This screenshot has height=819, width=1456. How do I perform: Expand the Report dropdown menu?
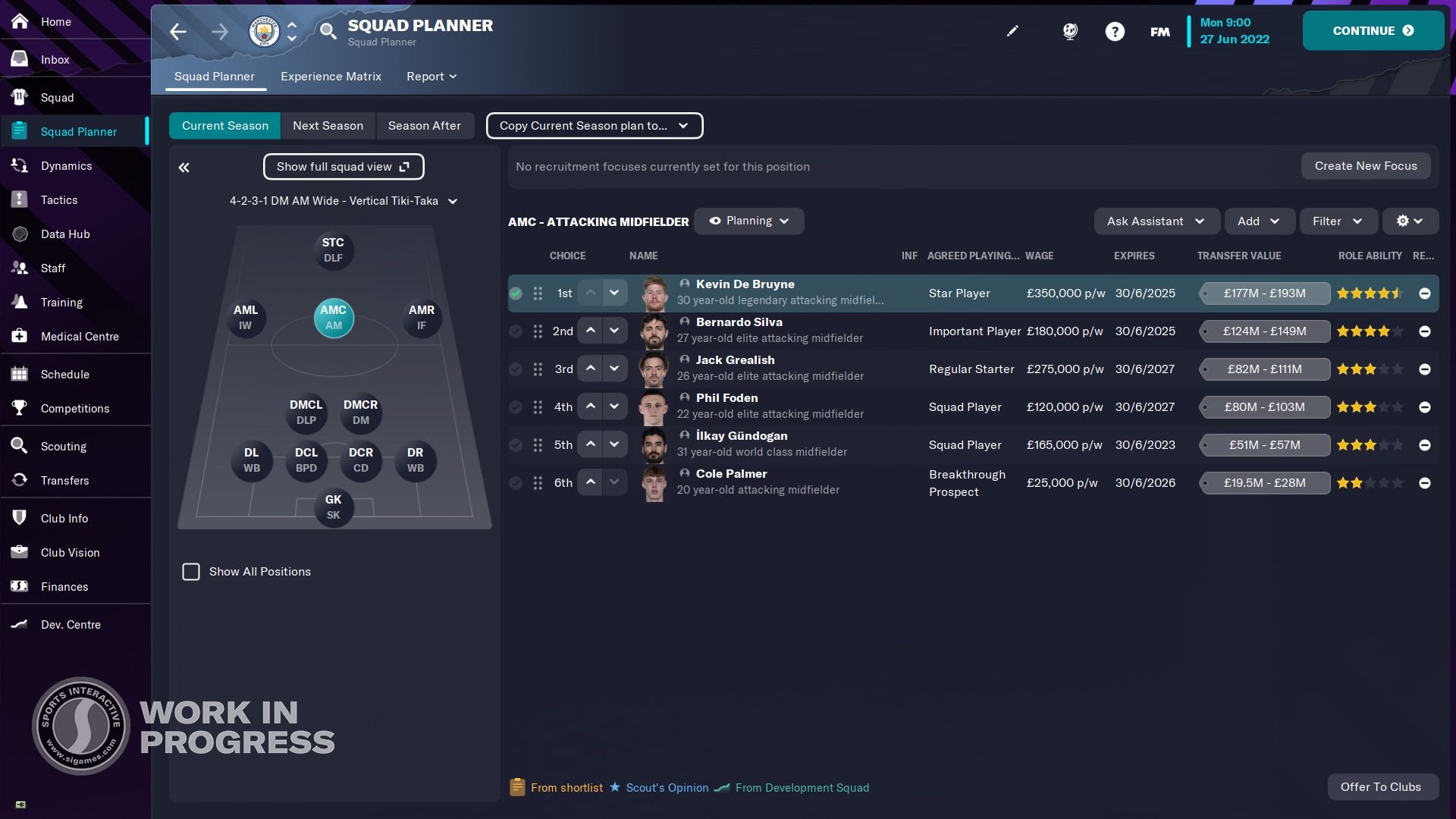pyautogui.click(x=430, y=76)
